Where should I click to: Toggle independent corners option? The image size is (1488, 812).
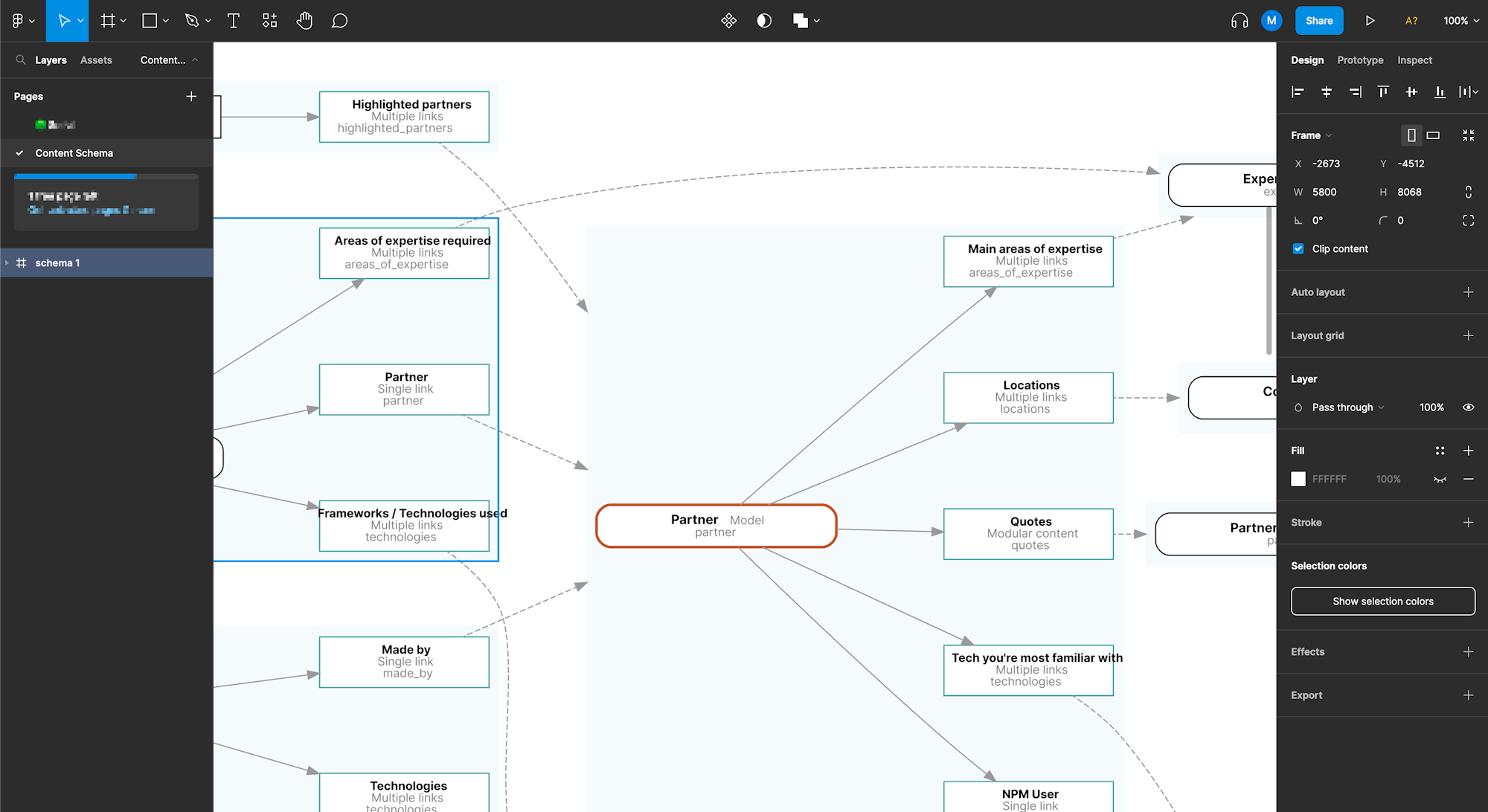click(1468, 220)
